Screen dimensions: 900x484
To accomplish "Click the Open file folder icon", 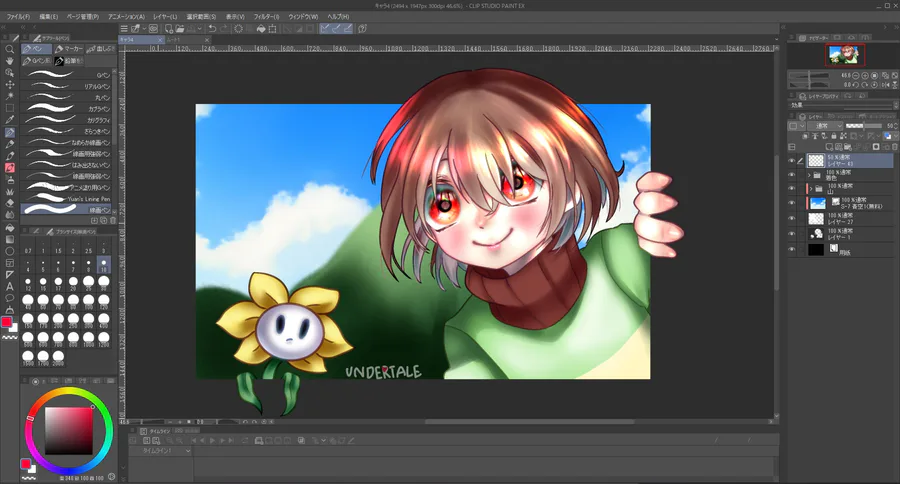I will pyautogui.click(x=180, y=28).
